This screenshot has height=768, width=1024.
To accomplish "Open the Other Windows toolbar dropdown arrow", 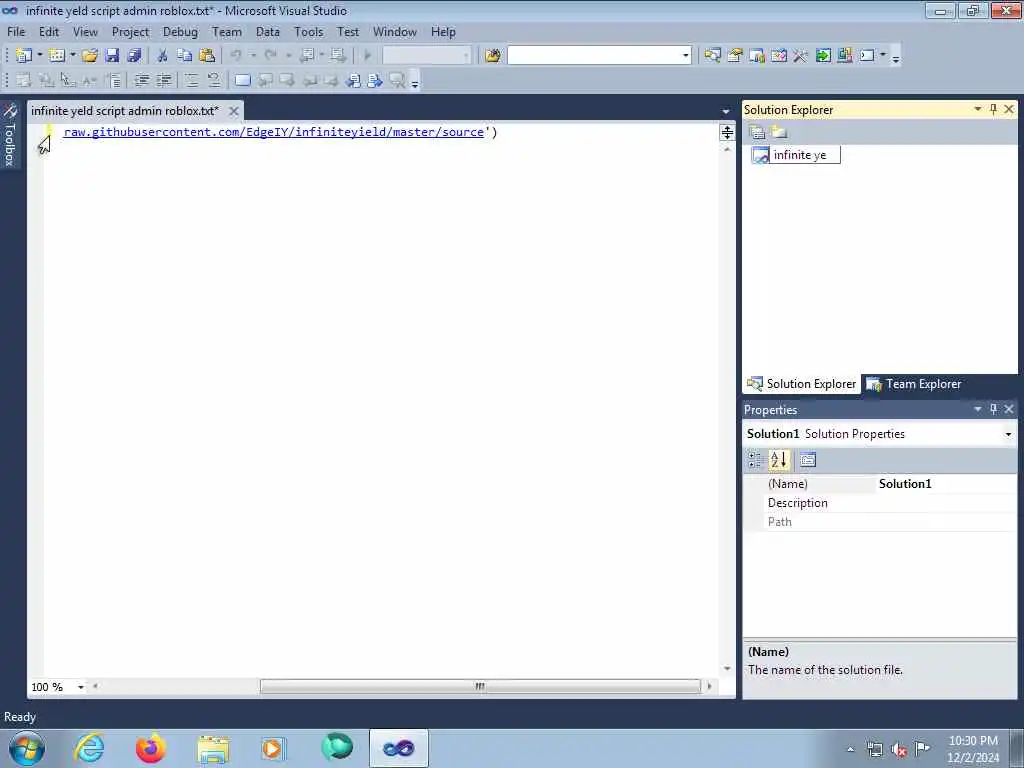I will point(882,56).
